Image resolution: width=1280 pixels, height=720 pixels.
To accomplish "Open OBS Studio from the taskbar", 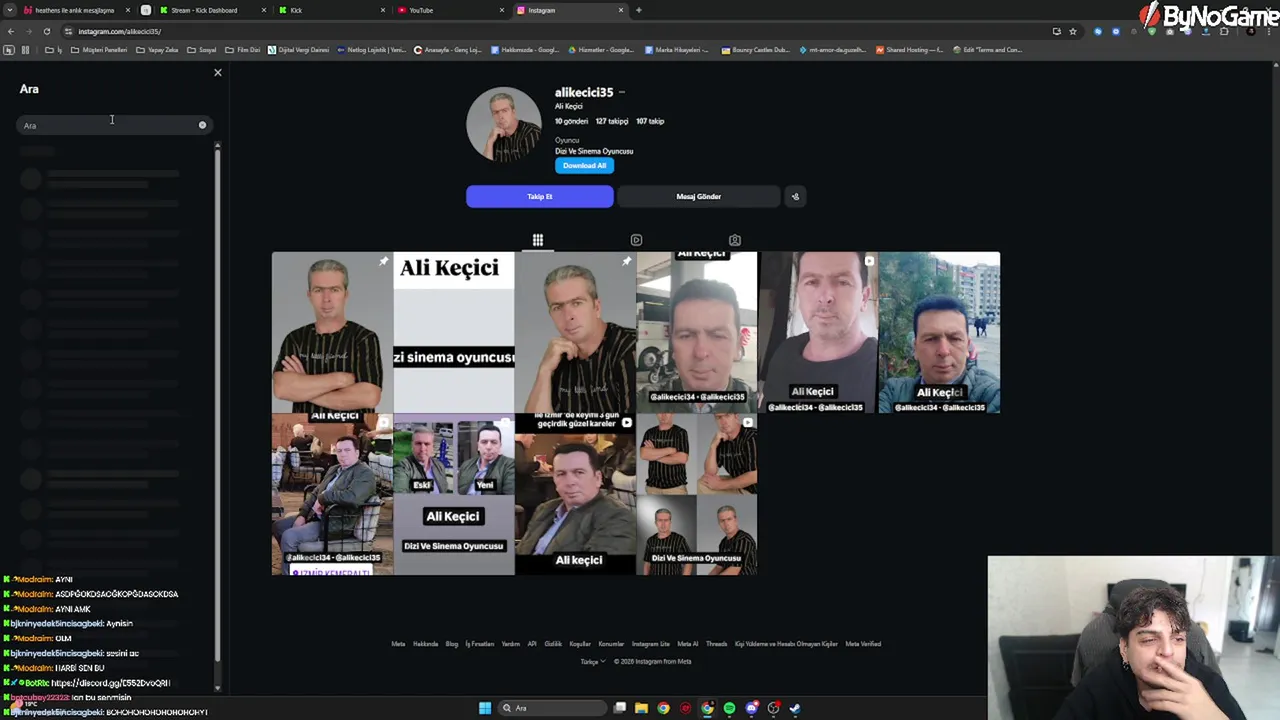I will click(x=773, y=708).
